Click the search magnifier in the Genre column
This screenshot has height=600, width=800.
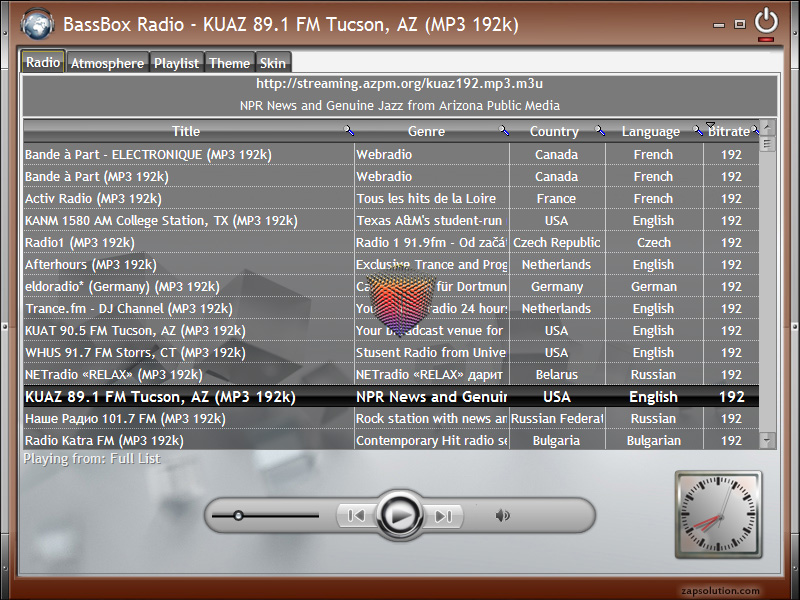[504, 131]
